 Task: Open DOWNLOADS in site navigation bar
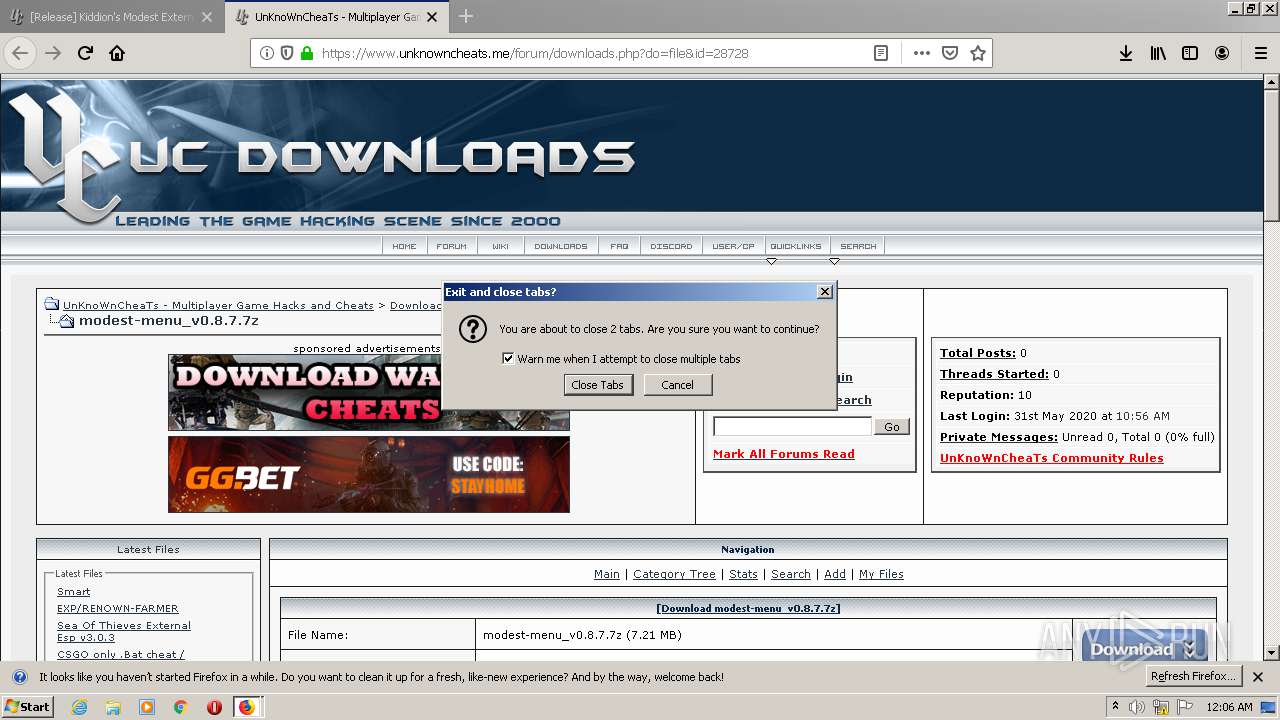click(561, 246)
